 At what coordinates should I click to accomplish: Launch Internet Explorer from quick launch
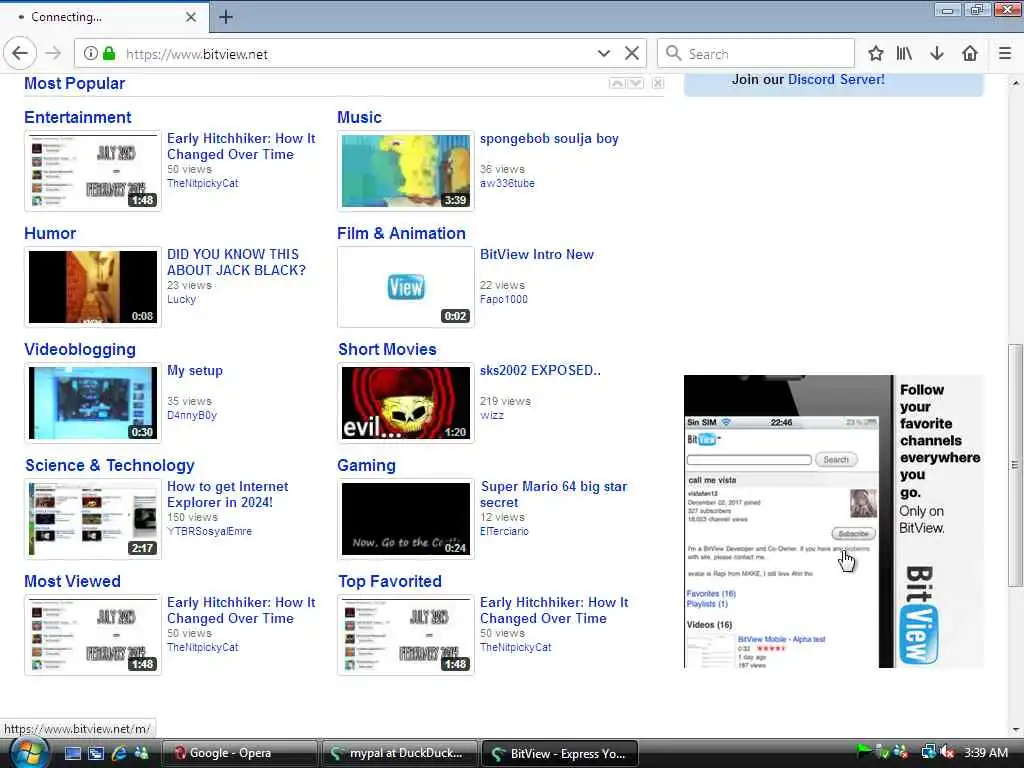point(119,753)
